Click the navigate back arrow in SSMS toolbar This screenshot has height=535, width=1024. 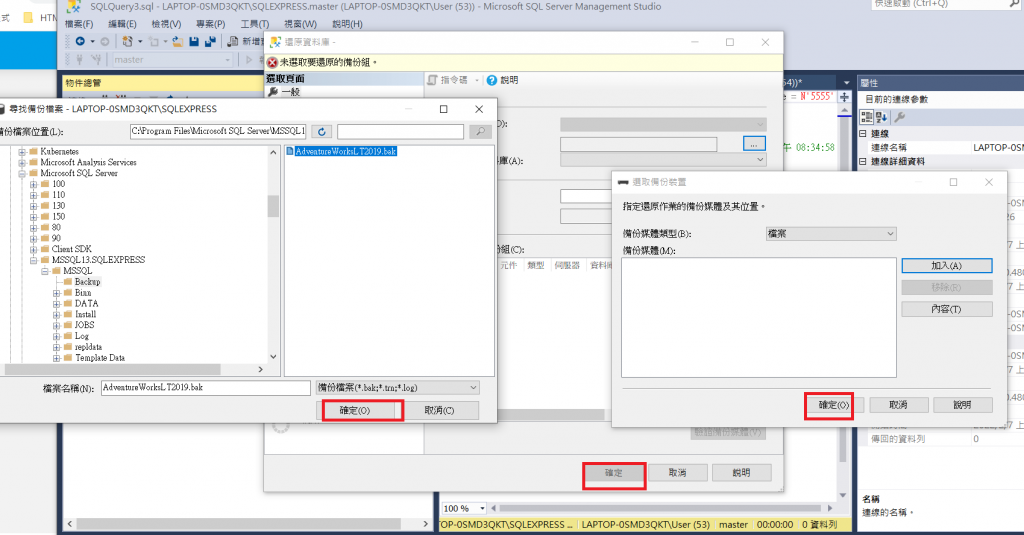point(80,41)
